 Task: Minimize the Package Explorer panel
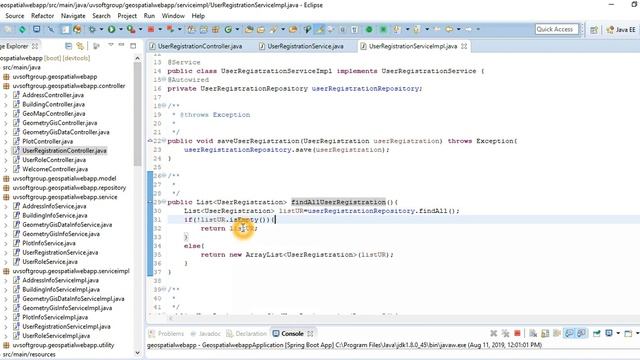(122, 45)
